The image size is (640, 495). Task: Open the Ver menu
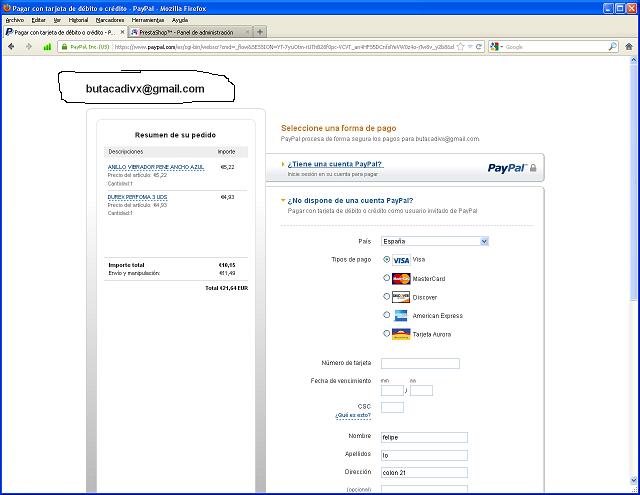coord(57,20)
